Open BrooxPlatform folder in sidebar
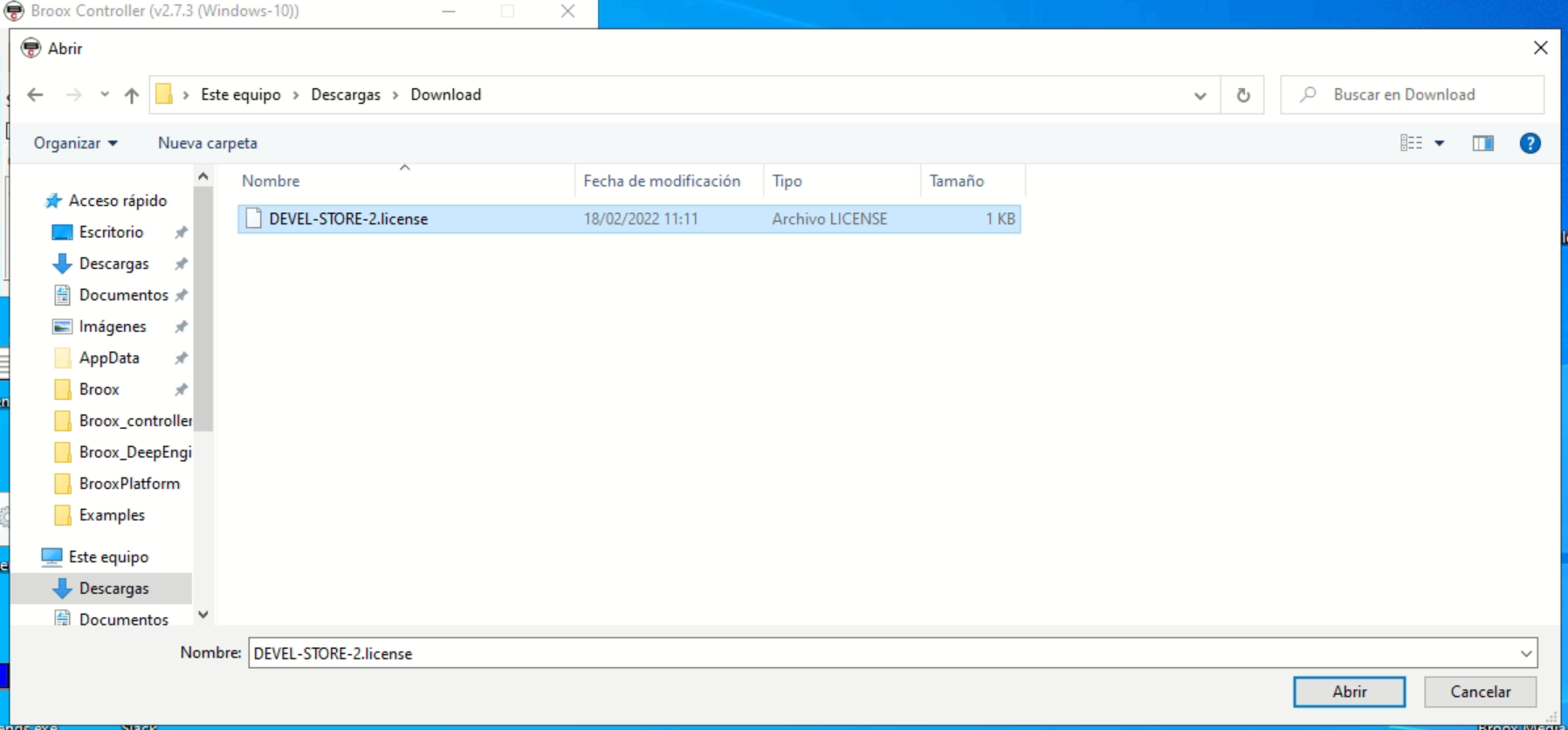Screen dimensions: 1568x730 [x=129, y=484]
